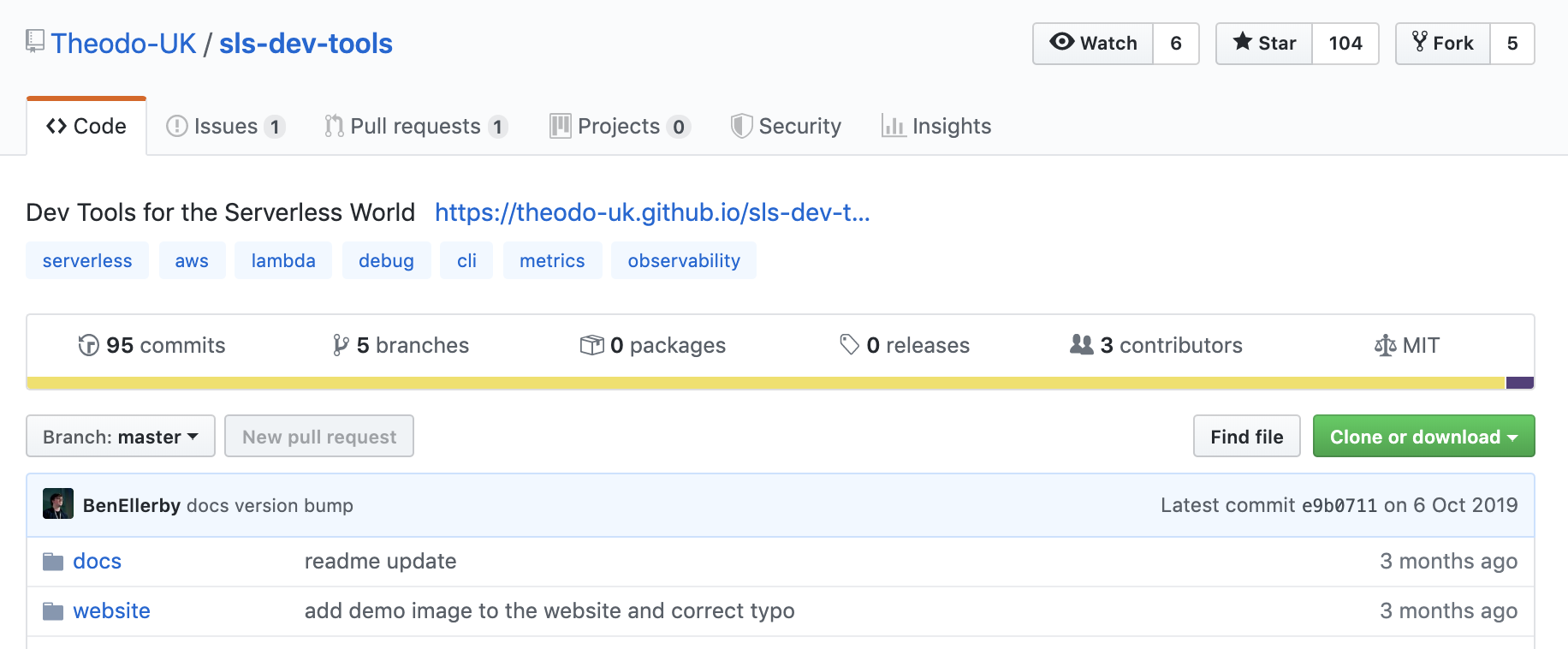Open latest commit hash e9b0711
The width and height of the screenshot is (1568, 649).
(x=1339, y=505)
